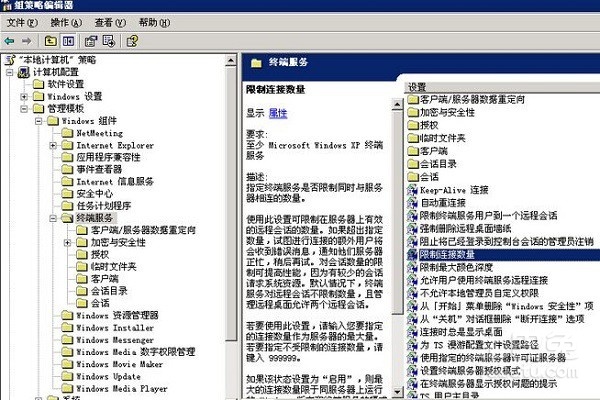The image size is (600, 400).
Task: Collapse the 计算机配置 tree node
Action: [10, 72]
